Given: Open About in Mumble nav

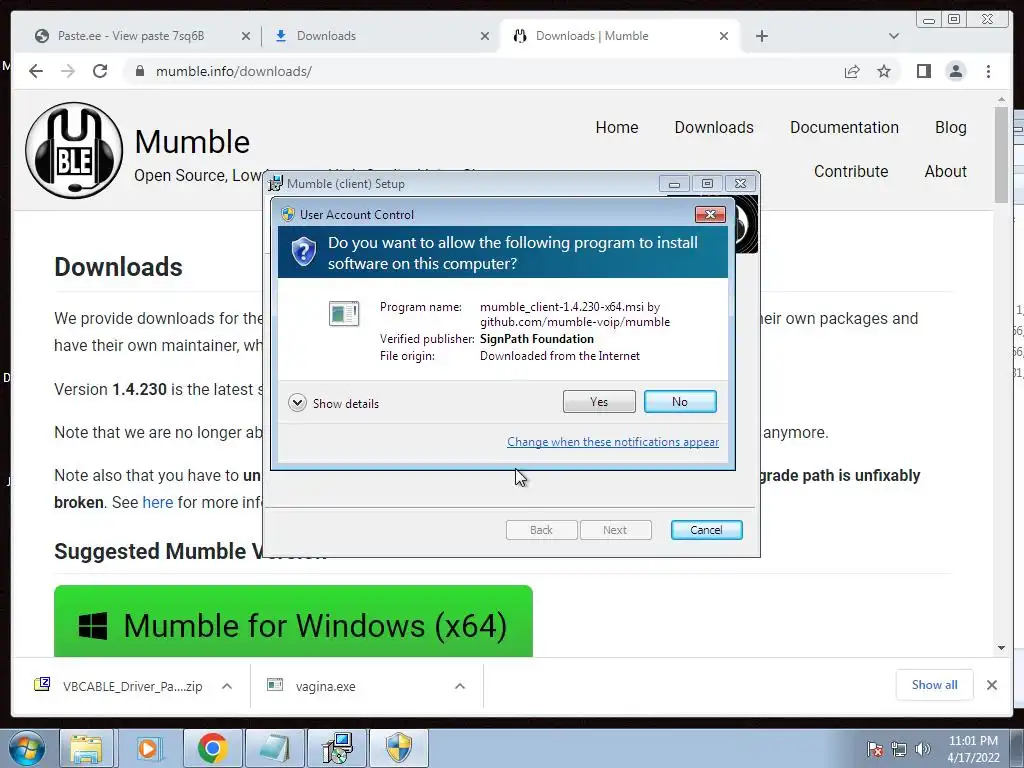Looking at the screenshot, I should pyautogui.click(x=945, y=171).
